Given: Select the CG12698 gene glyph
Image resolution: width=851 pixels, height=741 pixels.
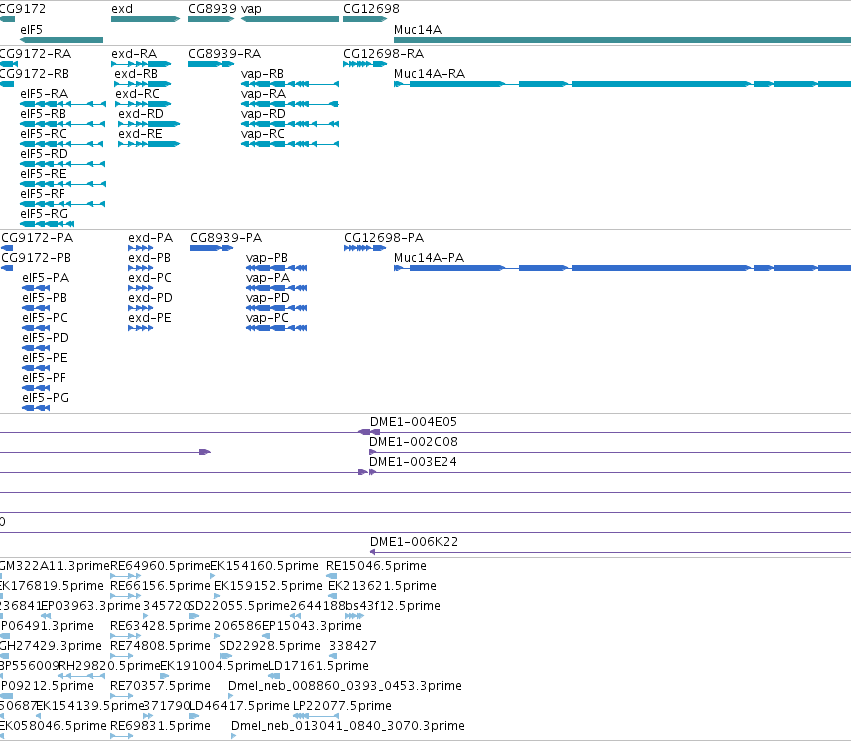Looking at the screenshot, I should click(x=365, y=19).
